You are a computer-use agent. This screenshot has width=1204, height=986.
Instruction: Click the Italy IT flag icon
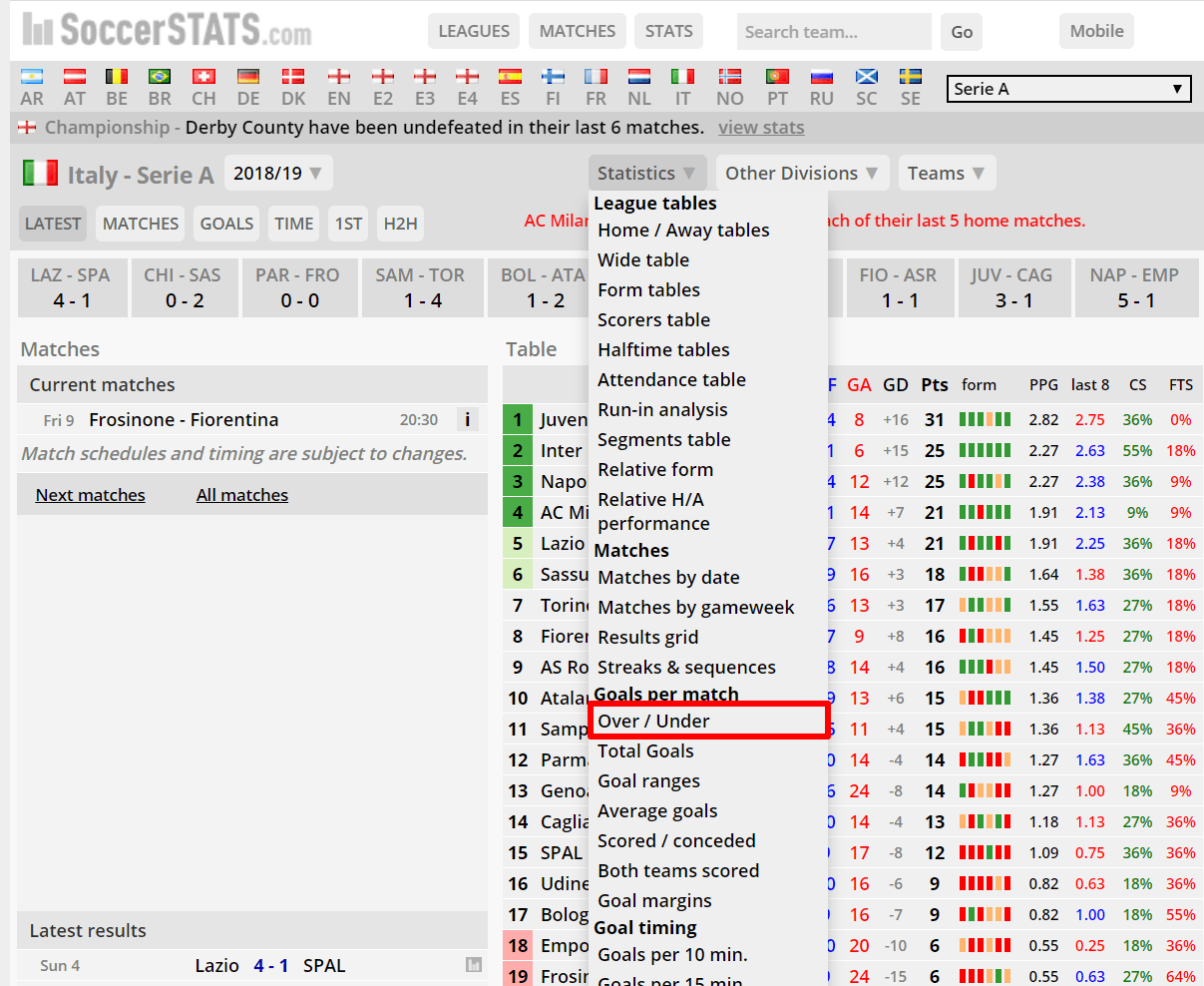tap(682, 76)
